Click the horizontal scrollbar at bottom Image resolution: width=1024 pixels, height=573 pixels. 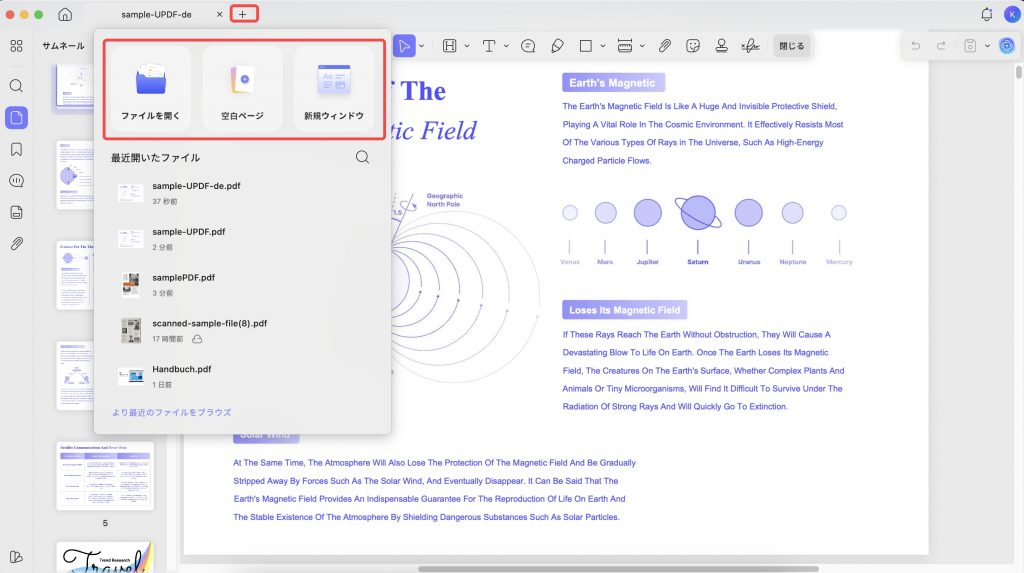point(618,569)
